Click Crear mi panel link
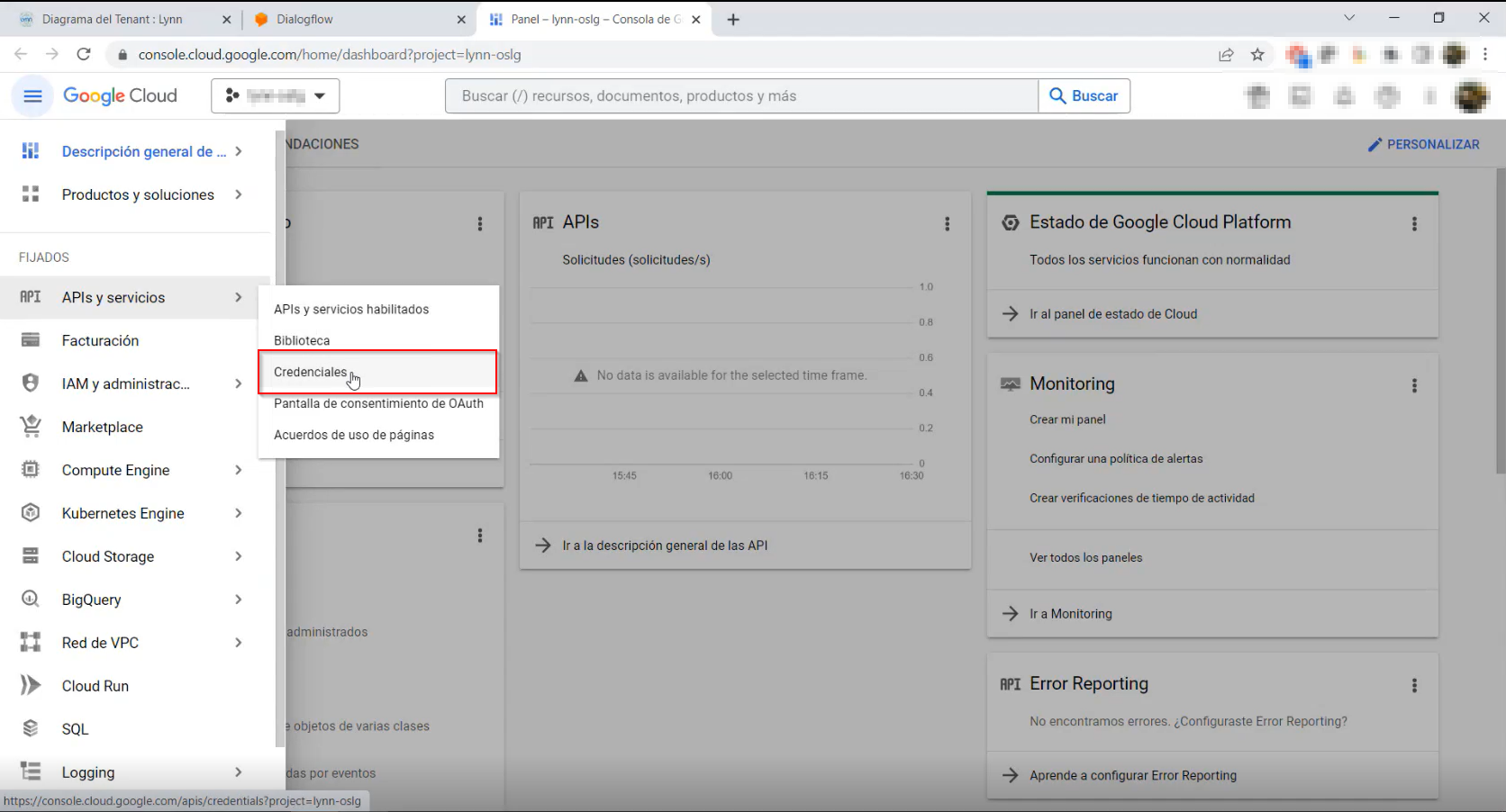Image resolution: width=1506 pixels, height=812 pixels. tap(1067, 420)
